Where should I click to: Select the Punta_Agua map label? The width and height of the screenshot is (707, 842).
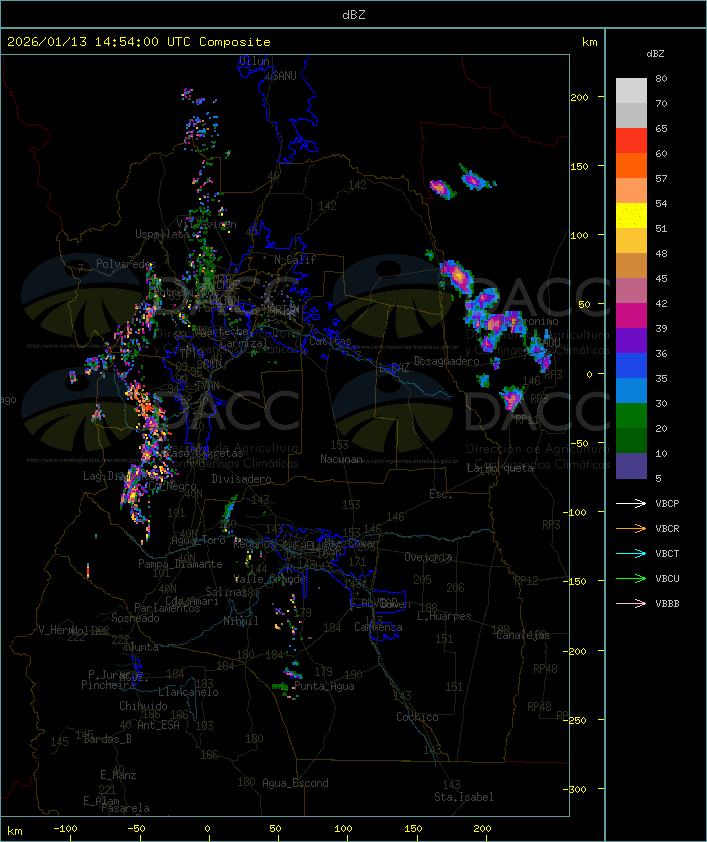pos(326,686)
